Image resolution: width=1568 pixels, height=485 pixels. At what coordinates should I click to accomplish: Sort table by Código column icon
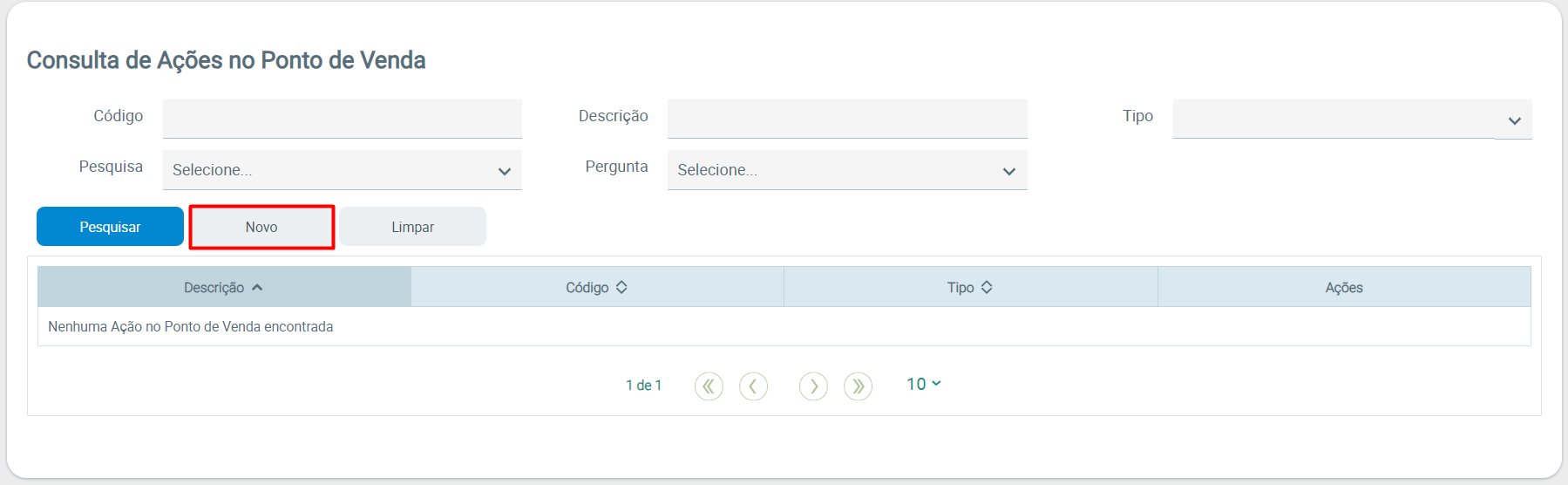pyautogui.click(x=621, y=287)
